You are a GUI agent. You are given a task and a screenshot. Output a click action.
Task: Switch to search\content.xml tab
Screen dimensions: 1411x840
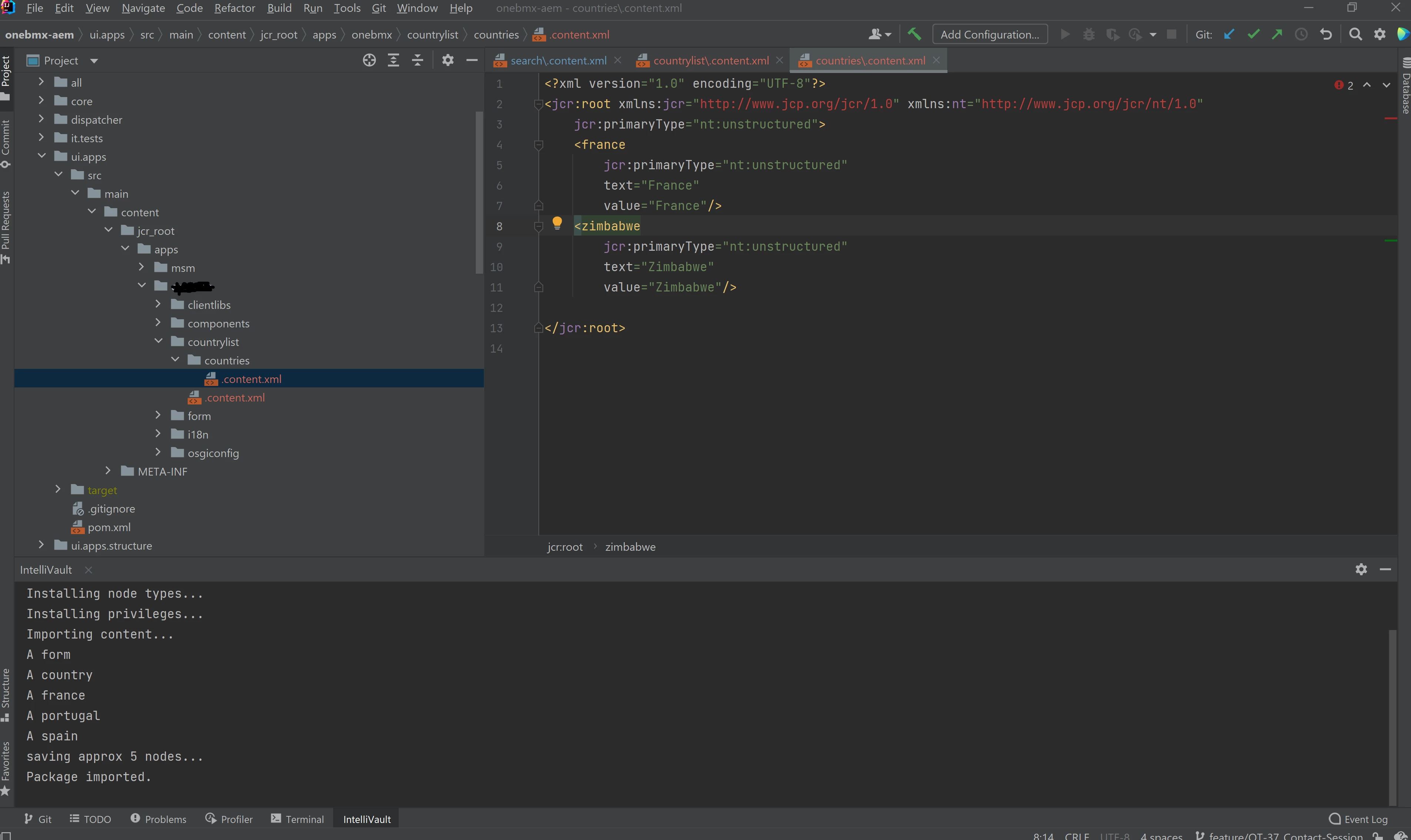(558, 61)
